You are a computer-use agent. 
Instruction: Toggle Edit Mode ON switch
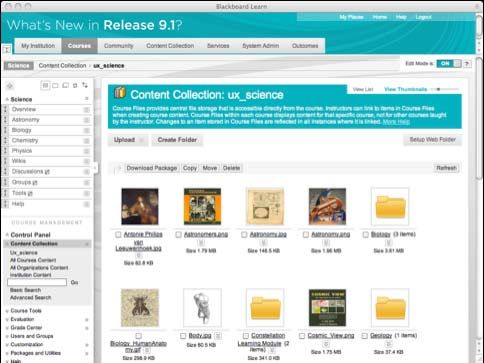(x=449, y=63)
